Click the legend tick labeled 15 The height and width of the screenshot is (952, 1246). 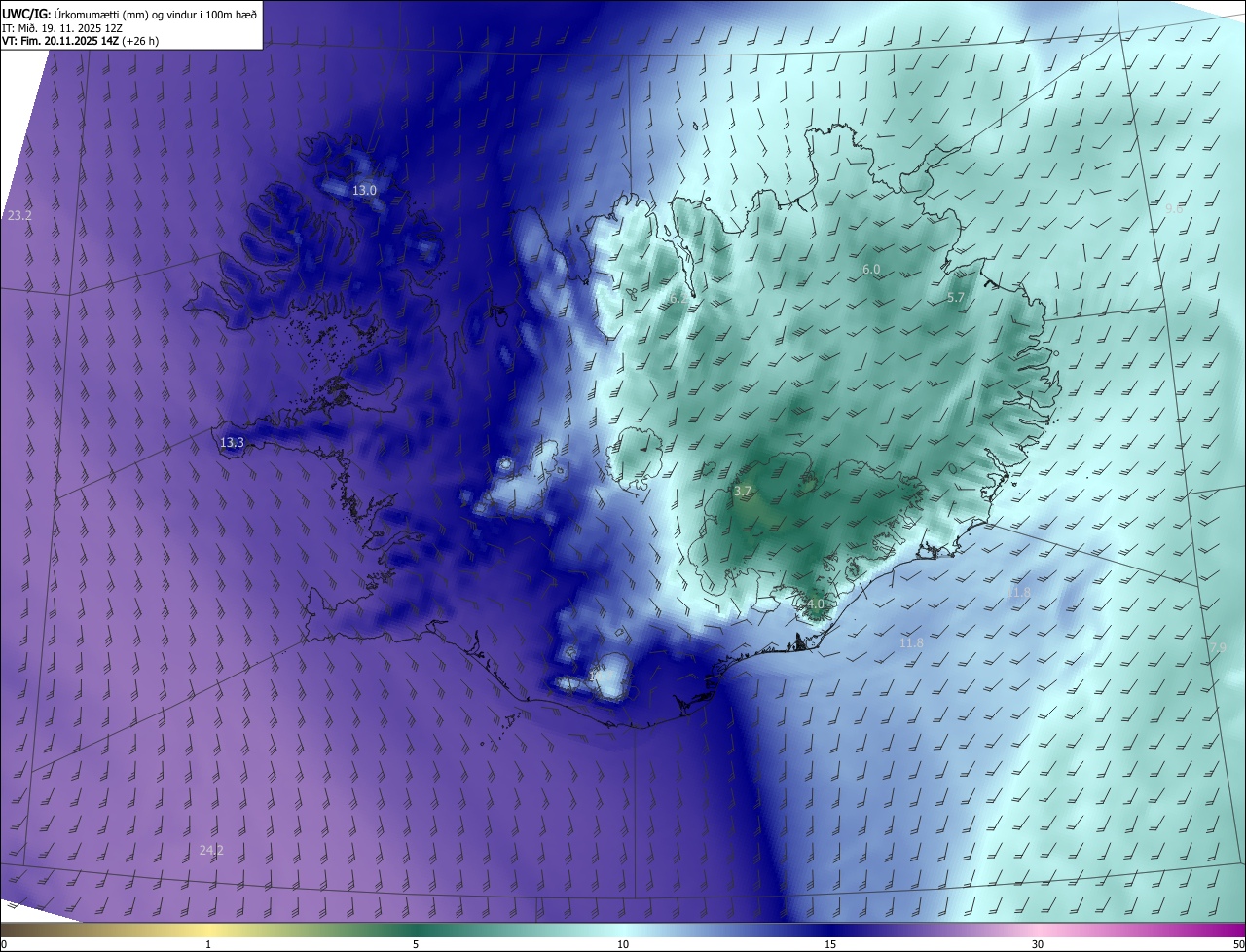(x=830, y=944)
